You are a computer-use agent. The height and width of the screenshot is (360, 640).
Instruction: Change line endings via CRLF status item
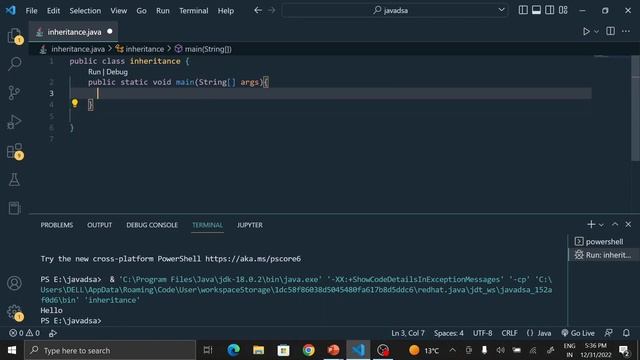[x=509, y=333]
